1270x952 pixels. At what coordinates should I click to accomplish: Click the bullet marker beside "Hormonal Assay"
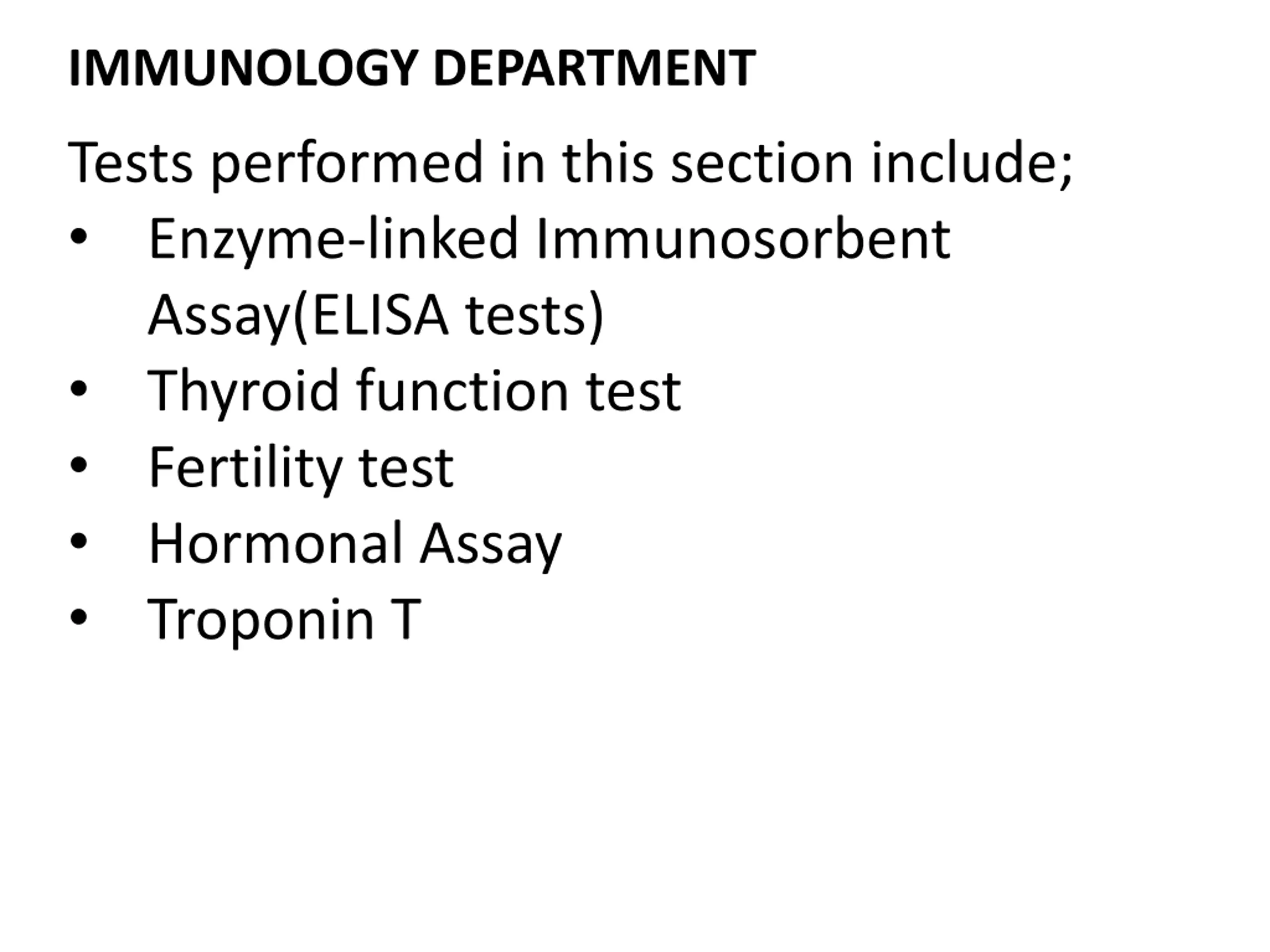[78, 540]
